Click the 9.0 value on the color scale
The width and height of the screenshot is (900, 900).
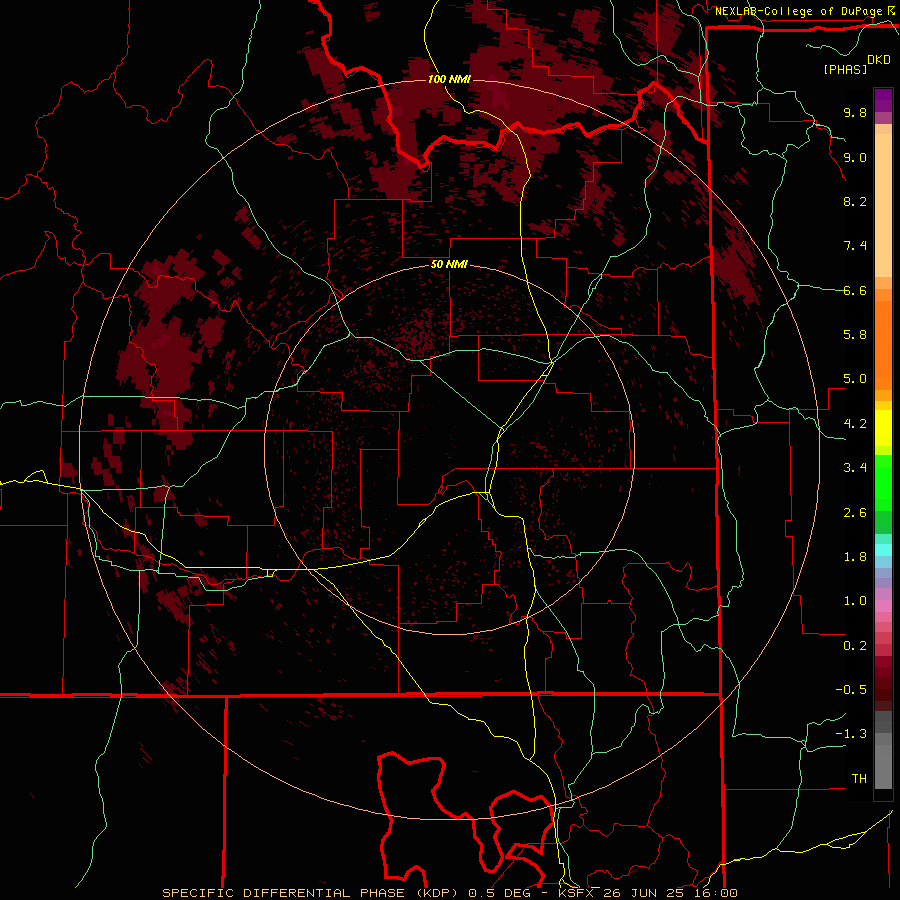855,157
